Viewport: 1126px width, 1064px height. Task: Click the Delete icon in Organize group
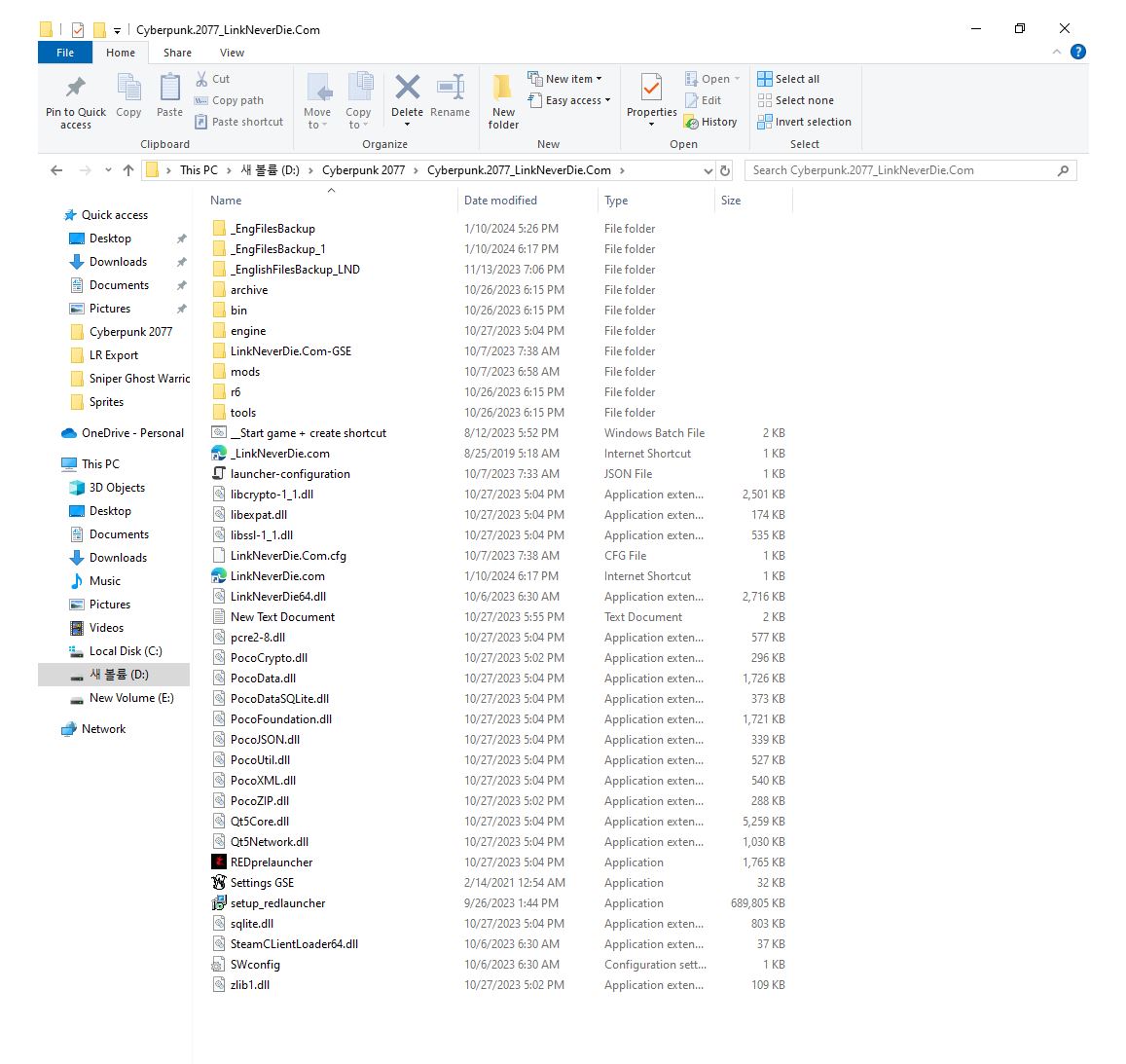pyautogui.click(x=407, y=92)
